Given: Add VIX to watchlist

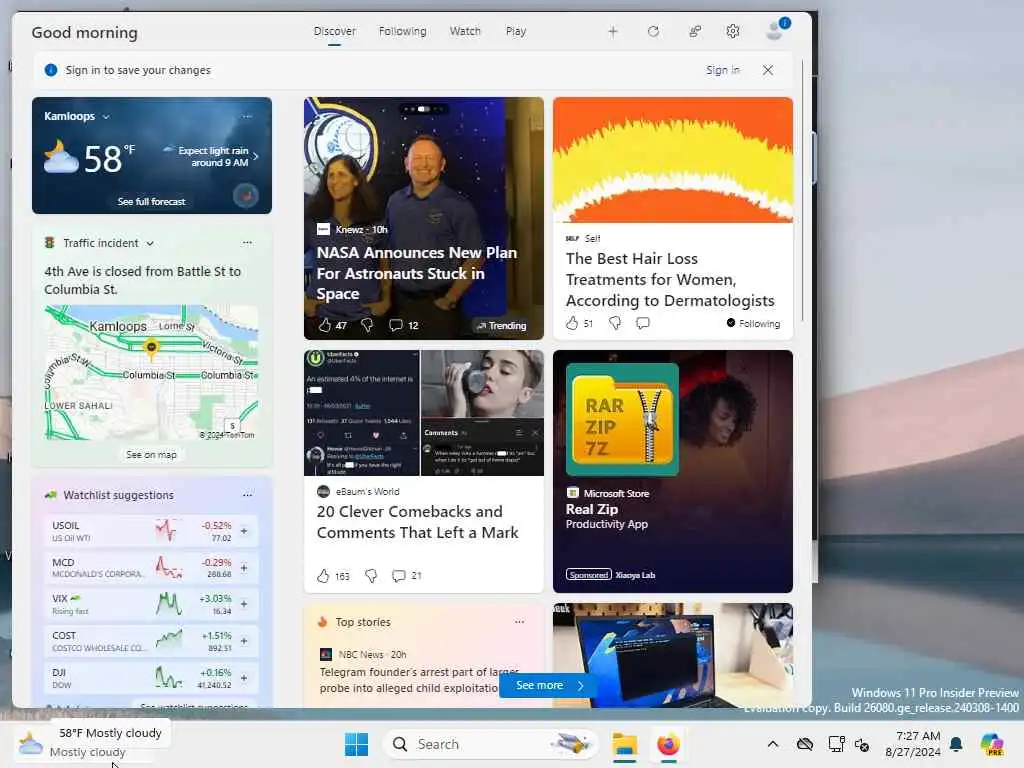Looking at the screenshot, I should tap(244, 605).
